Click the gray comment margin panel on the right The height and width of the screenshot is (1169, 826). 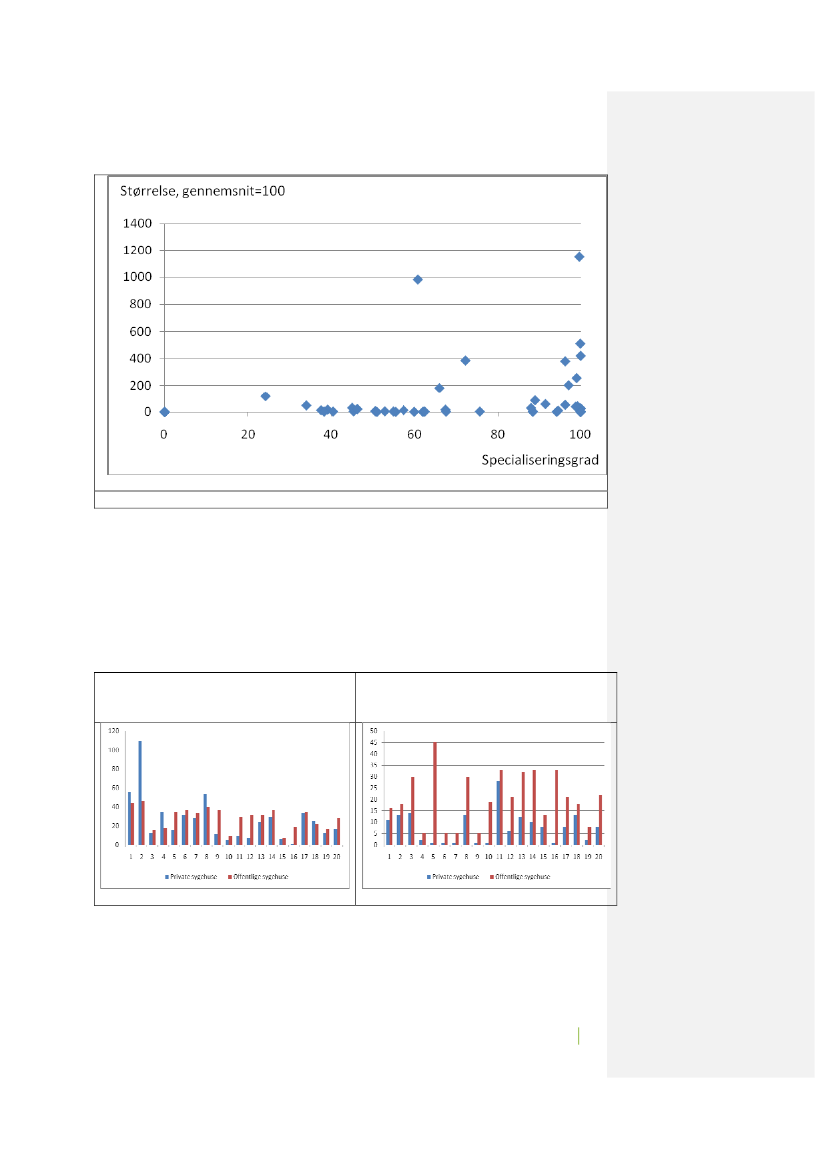(710, 584)
